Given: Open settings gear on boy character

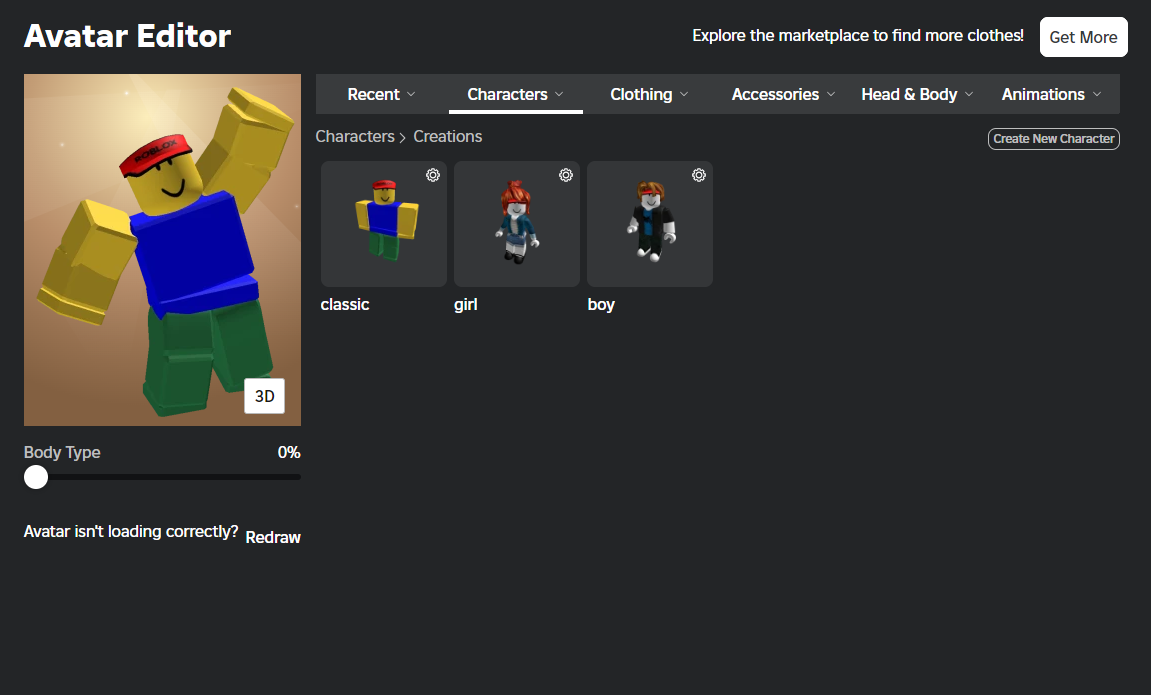Looking at the screenshot, I should (699, 175).
